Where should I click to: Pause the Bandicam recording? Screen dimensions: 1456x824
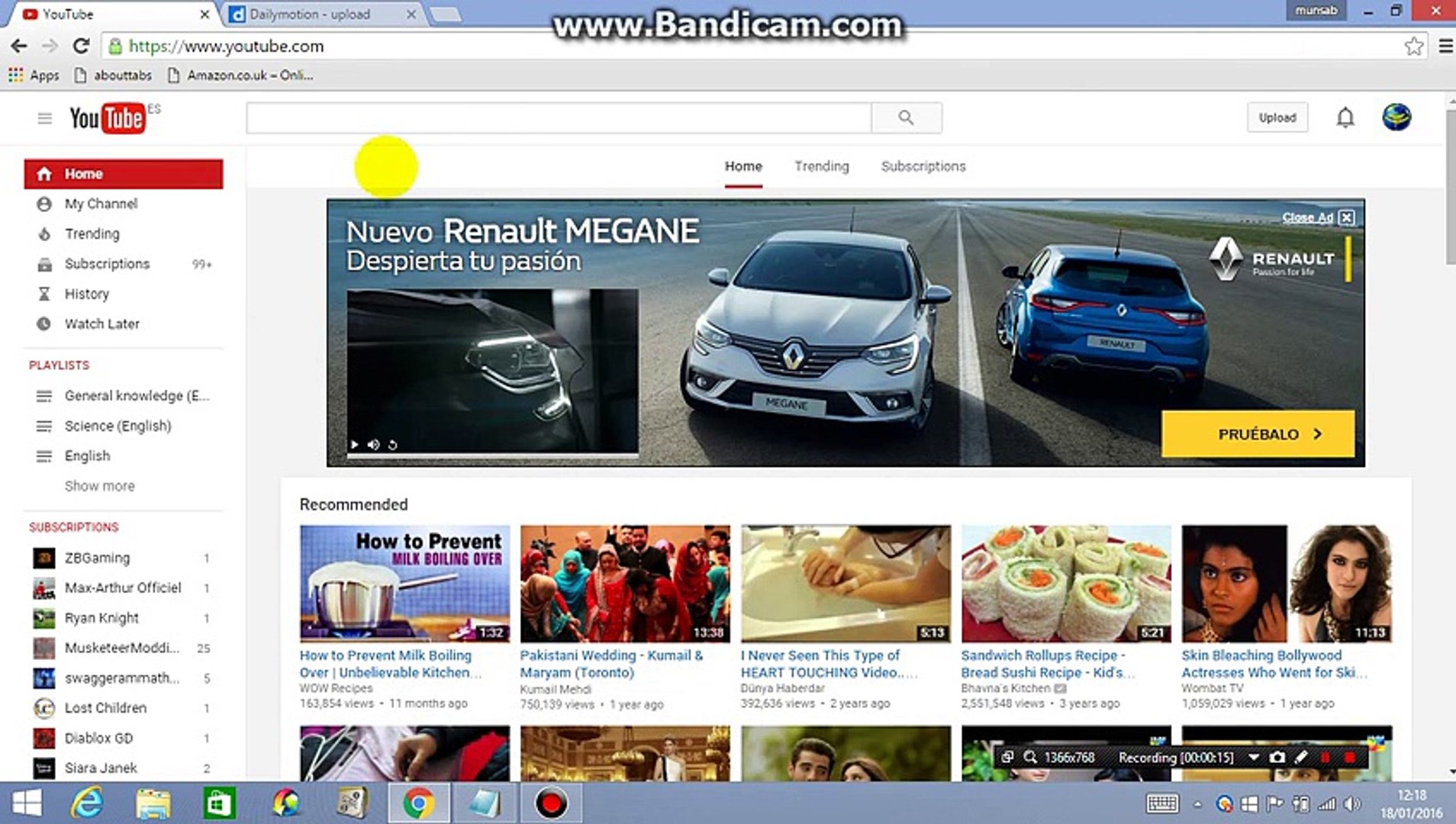(x=1325, y=758)
